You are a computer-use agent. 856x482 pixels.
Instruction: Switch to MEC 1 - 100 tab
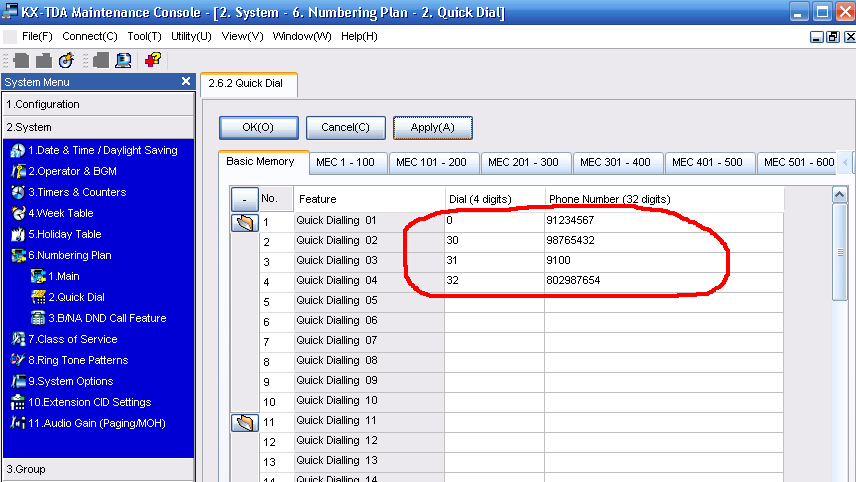(x=346, y=163)
